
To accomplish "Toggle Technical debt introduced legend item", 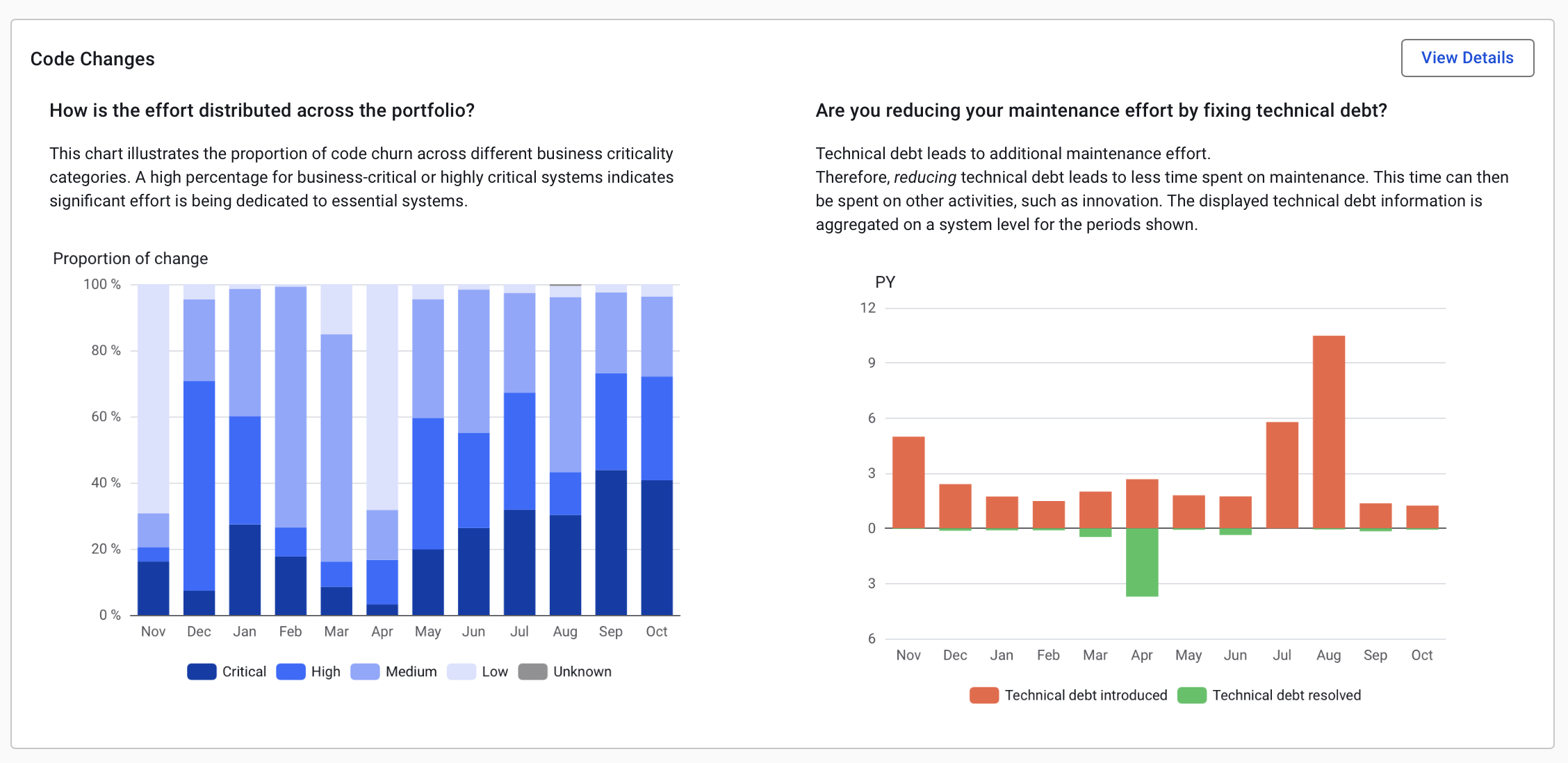I will click(1068, 696).
